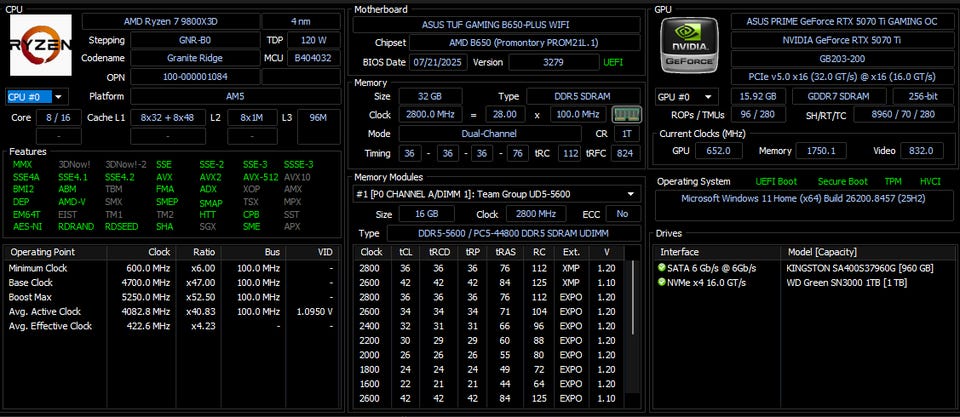Click the Ext. column header
This screenshot has width=960, height=417.
click(x=571, y=252)
